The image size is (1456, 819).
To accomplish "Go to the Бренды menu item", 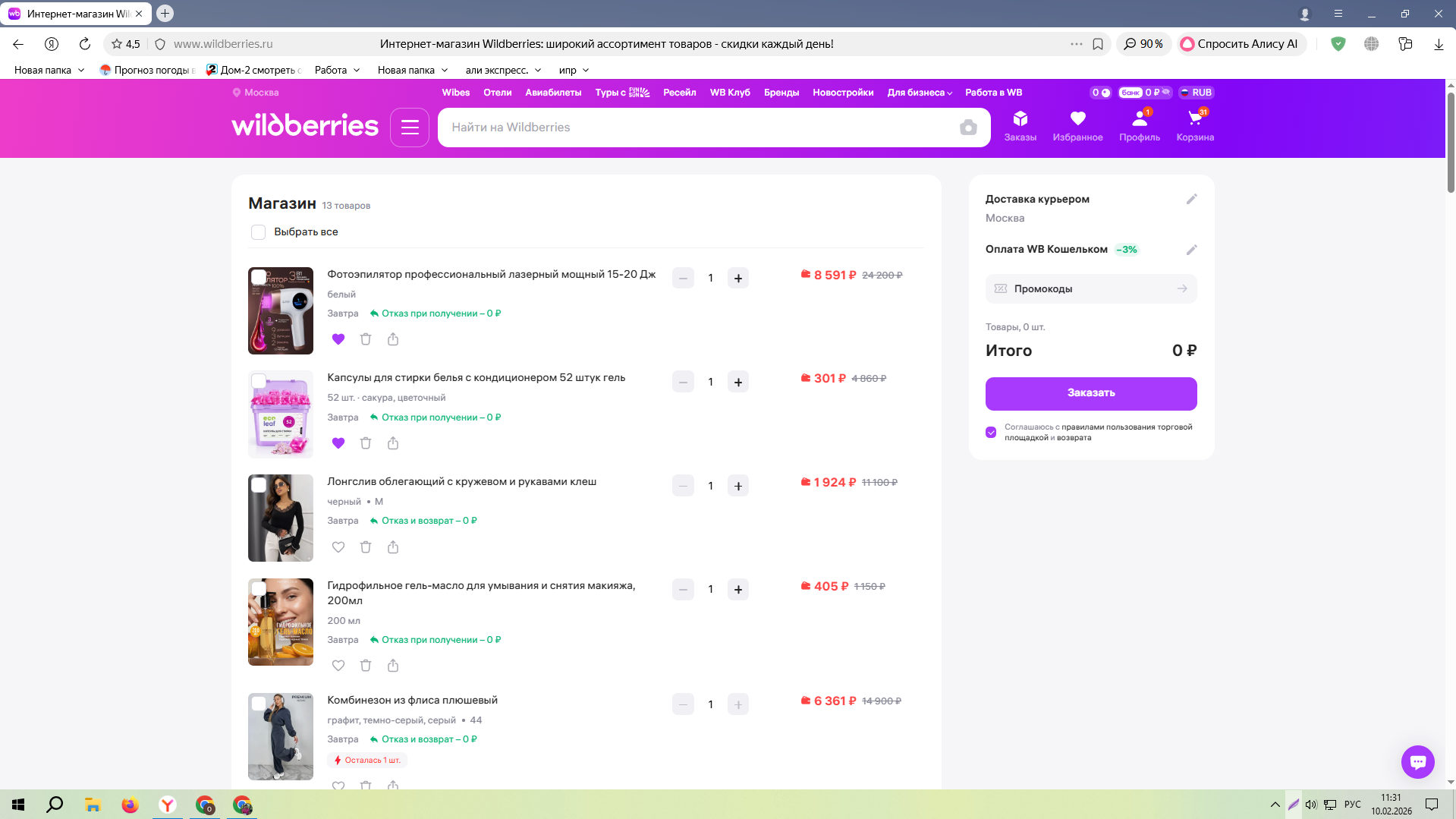I will (x=781, y=93).
